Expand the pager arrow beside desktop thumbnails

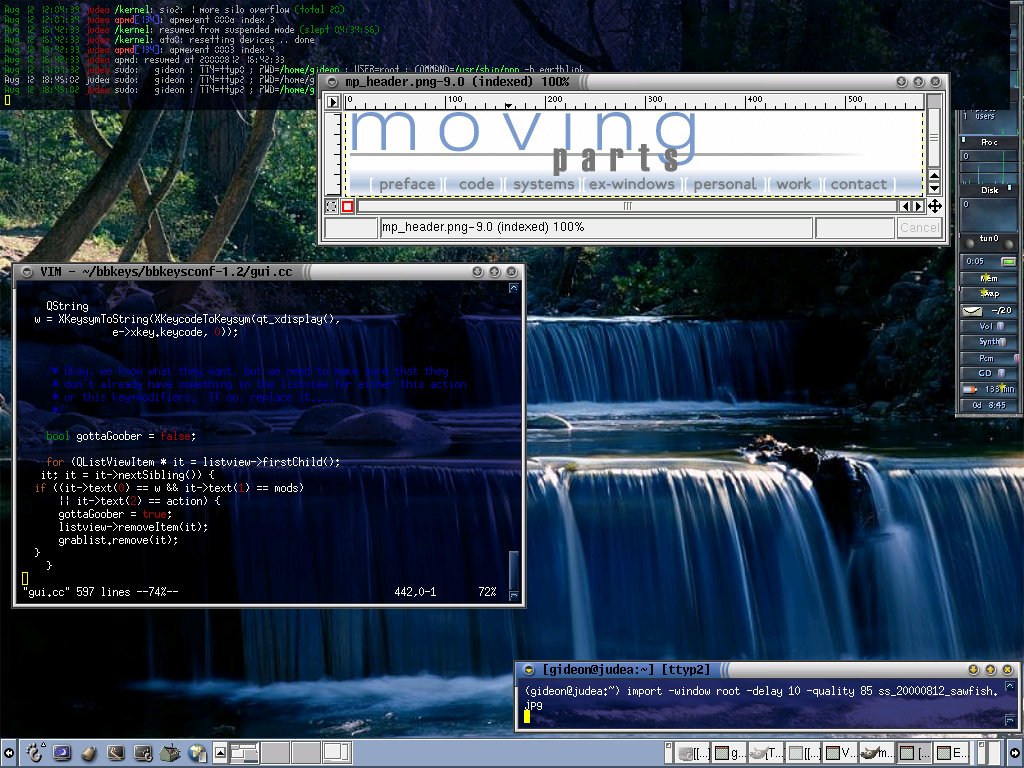pos(221,753)
